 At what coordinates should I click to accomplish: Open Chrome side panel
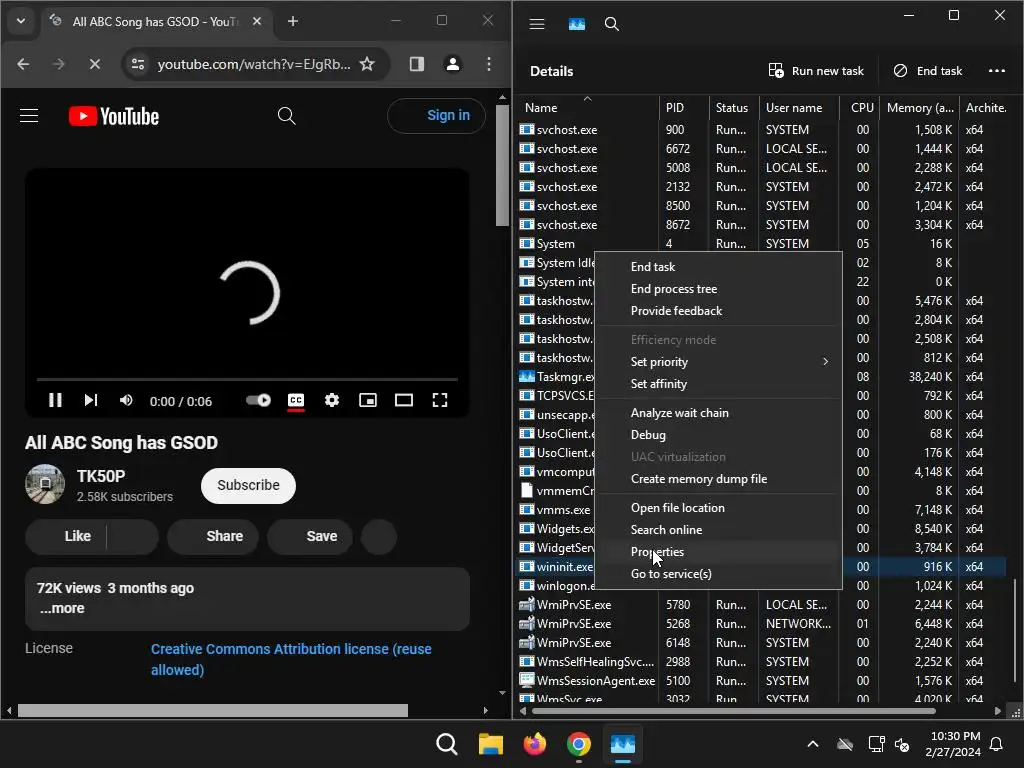[417, 64]
